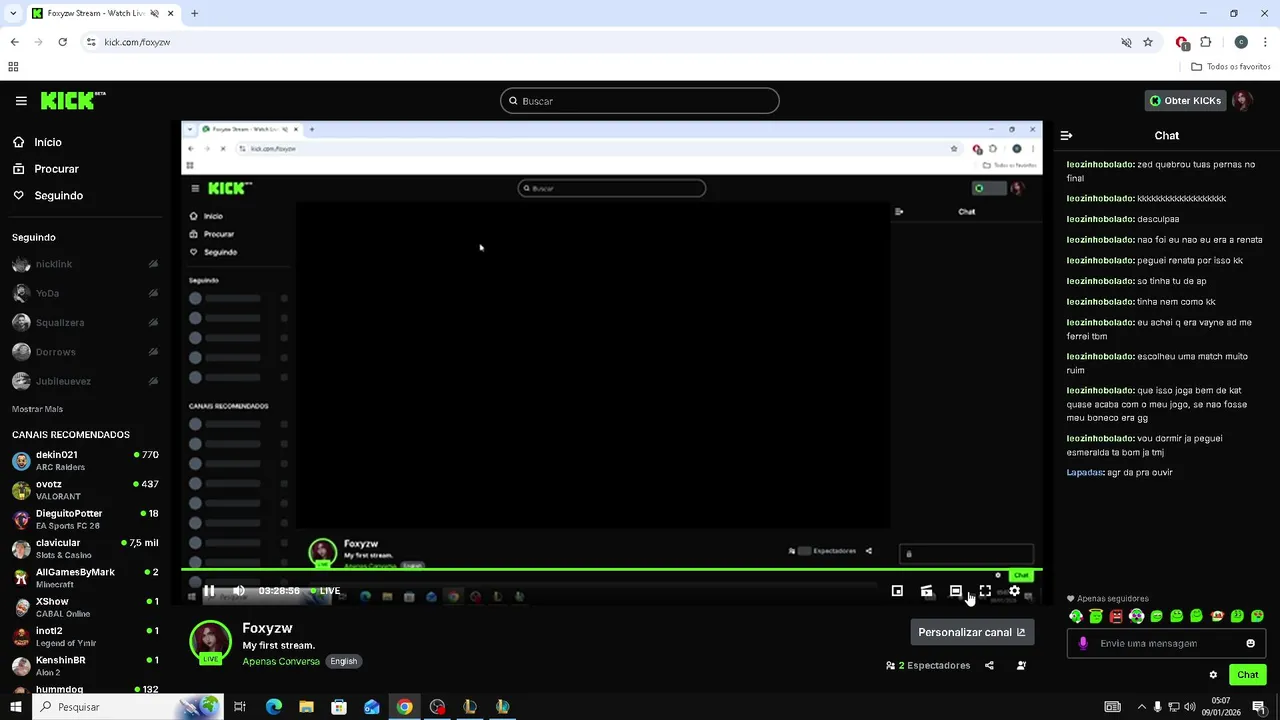Image resolution: width=1280 pixels, height=720 pixels.
Task: Open File Explorer from the taskbar
Action: 306,707
